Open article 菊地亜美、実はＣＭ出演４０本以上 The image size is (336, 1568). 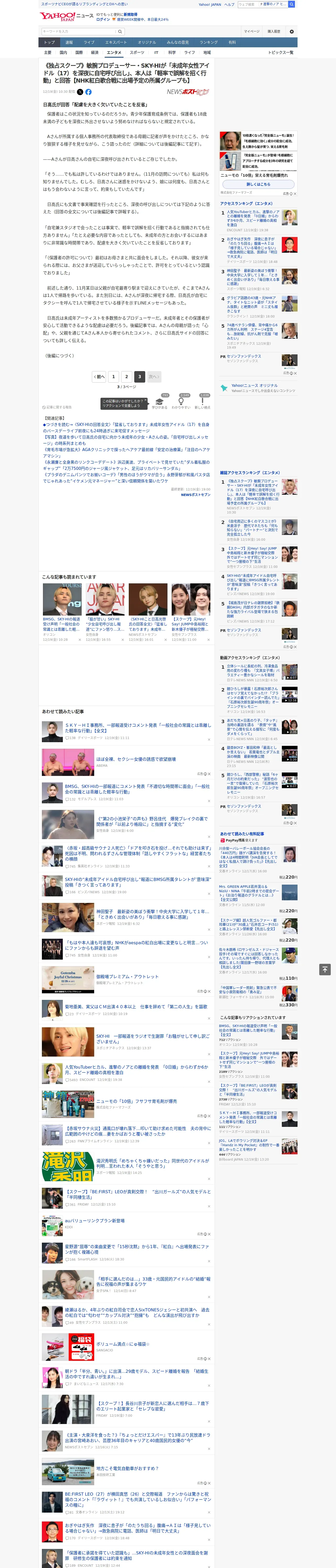(x=136, y=1006)
